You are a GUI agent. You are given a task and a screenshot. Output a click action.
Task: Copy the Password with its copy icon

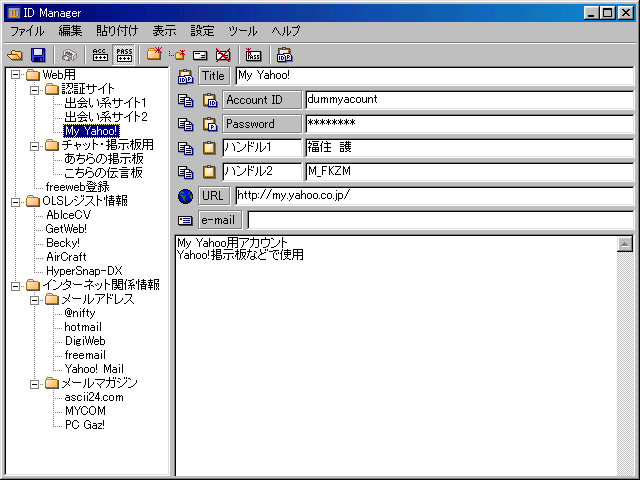(186, 124)
